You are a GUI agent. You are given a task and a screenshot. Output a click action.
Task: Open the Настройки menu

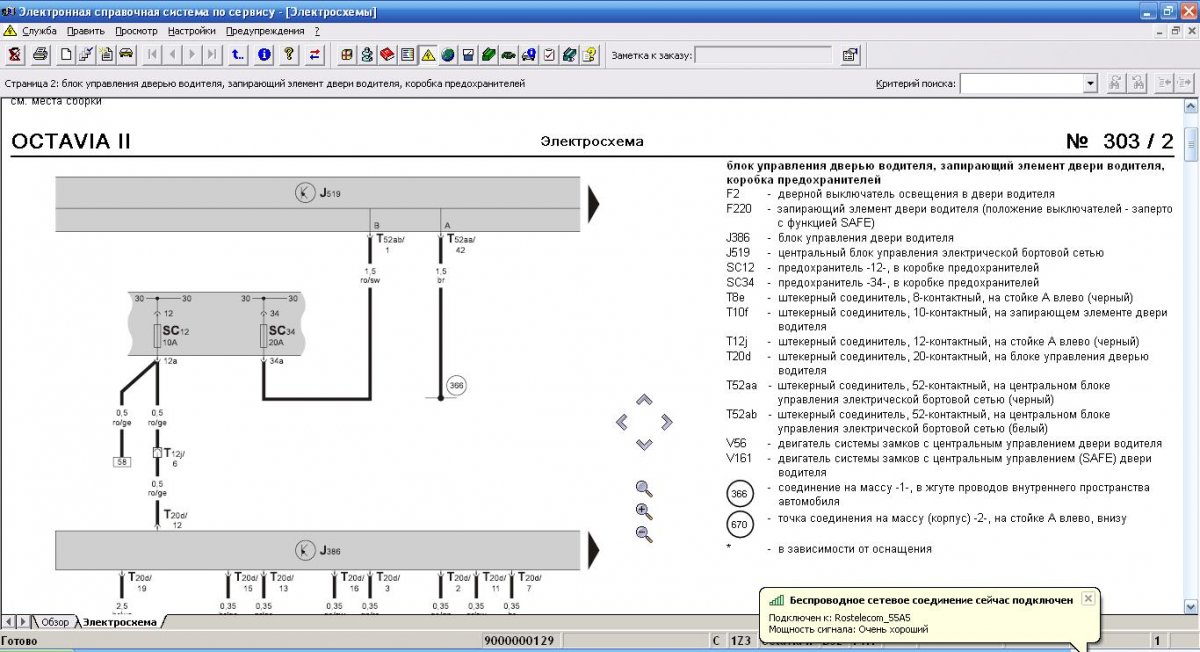point(191,31)
